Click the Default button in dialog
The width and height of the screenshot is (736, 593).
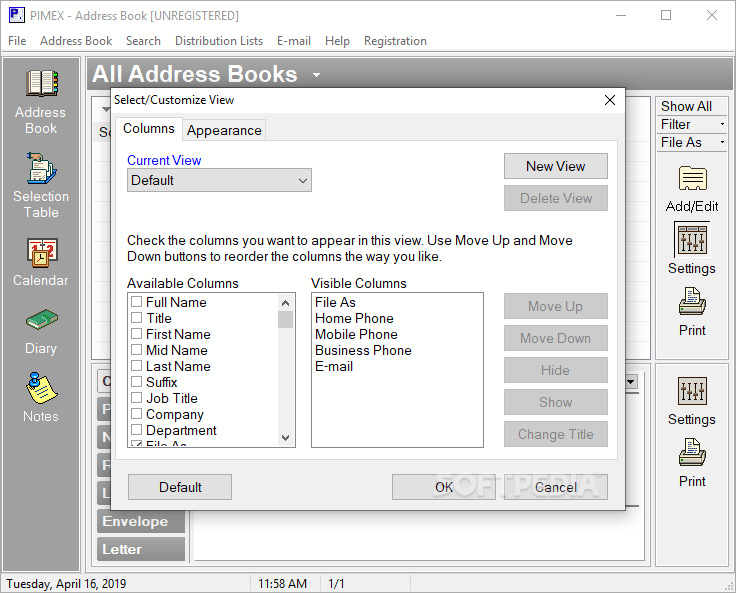pos(180,487)
